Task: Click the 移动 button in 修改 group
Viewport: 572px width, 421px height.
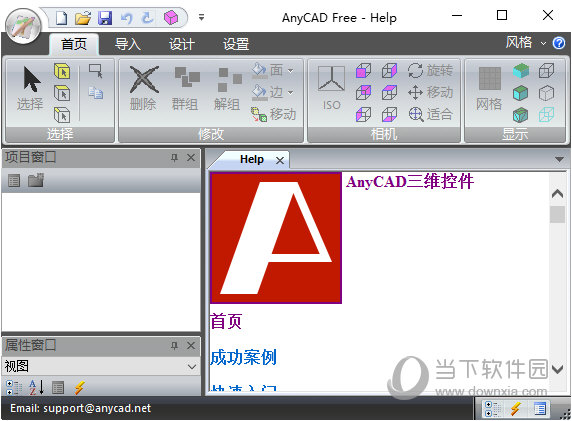Action: [x=274, y=114]
